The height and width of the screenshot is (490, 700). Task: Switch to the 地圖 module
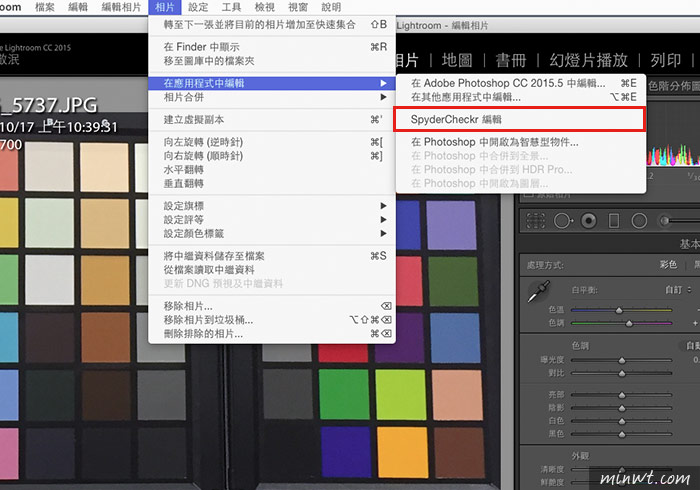coord(457,60)
